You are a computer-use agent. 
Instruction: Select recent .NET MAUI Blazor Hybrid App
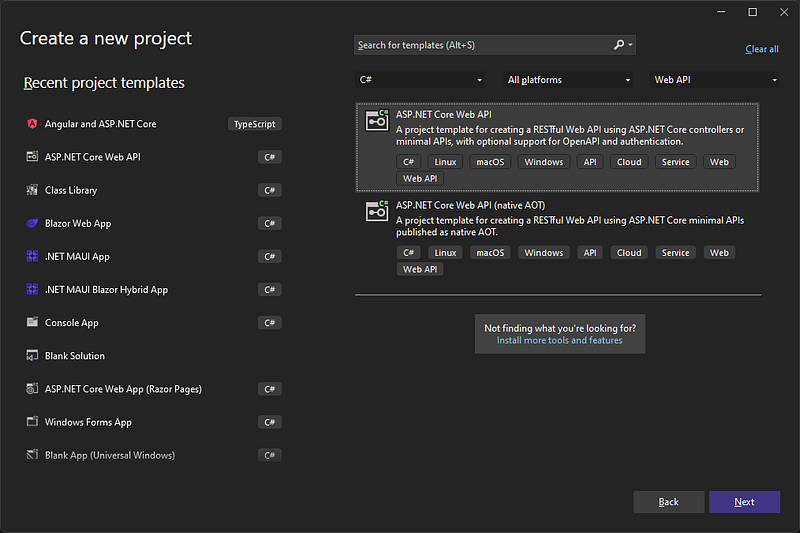pyautogui.click(x=153, y=290)
